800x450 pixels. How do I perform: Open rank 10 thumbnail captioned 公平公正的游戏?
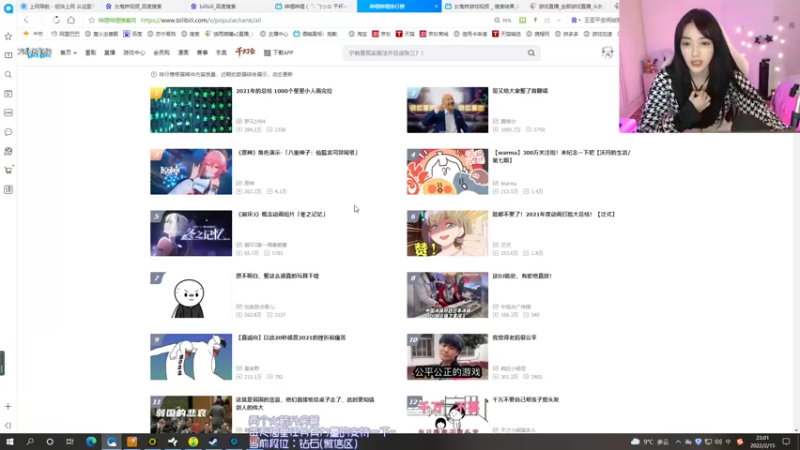[447, 357]
